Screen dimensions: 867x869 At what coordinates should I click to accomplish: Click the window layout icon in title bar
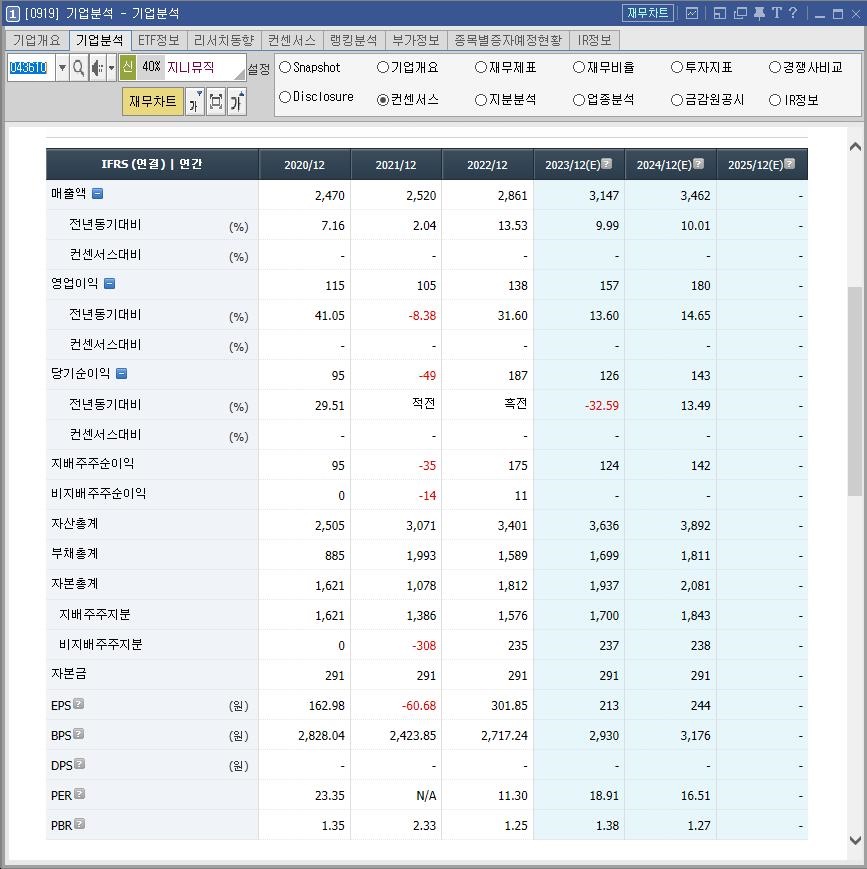[720, 13]
